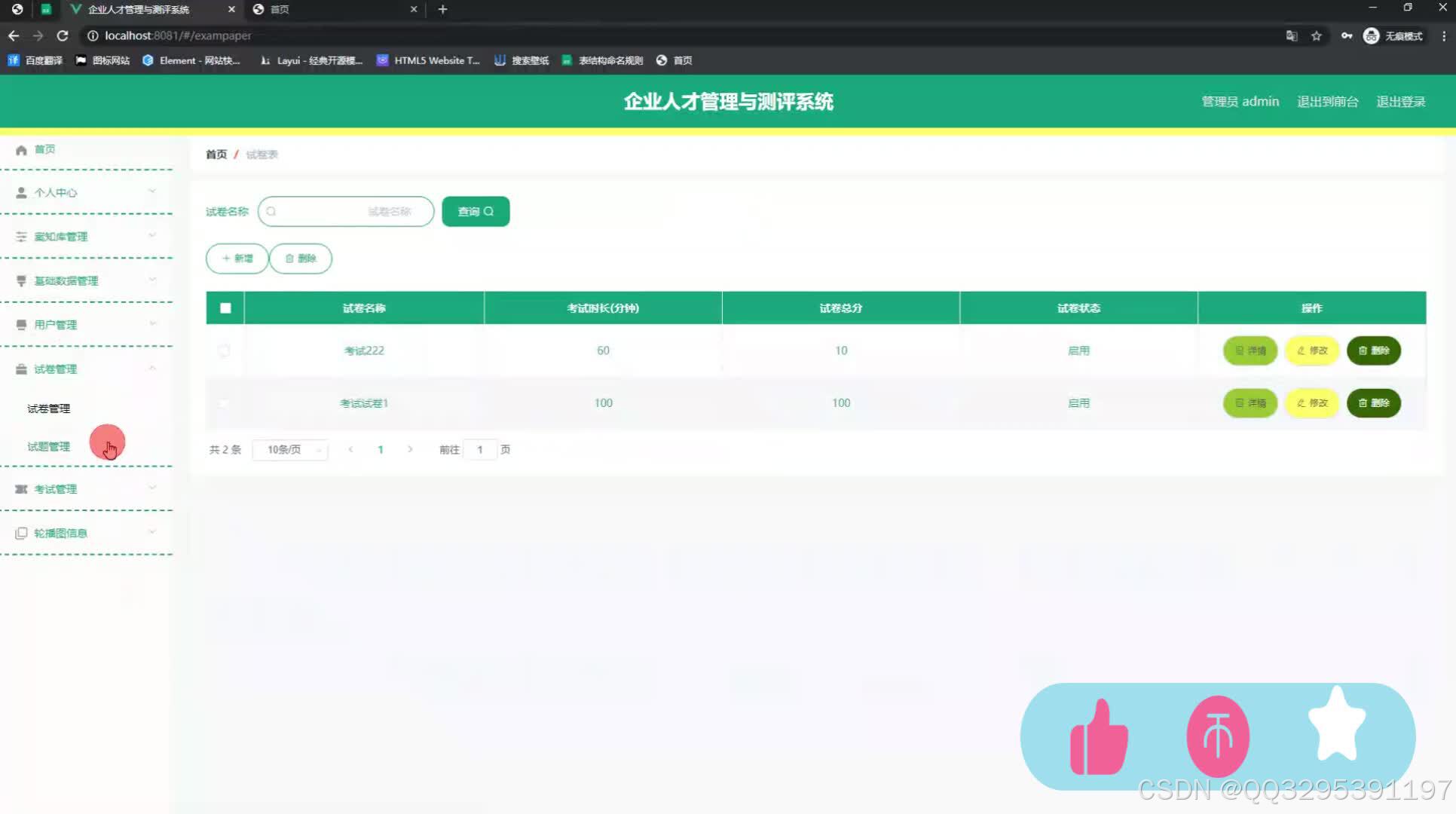Click the browser address bar URL
The height and width of the screenshot is (814, 1456).
(178, 35)
